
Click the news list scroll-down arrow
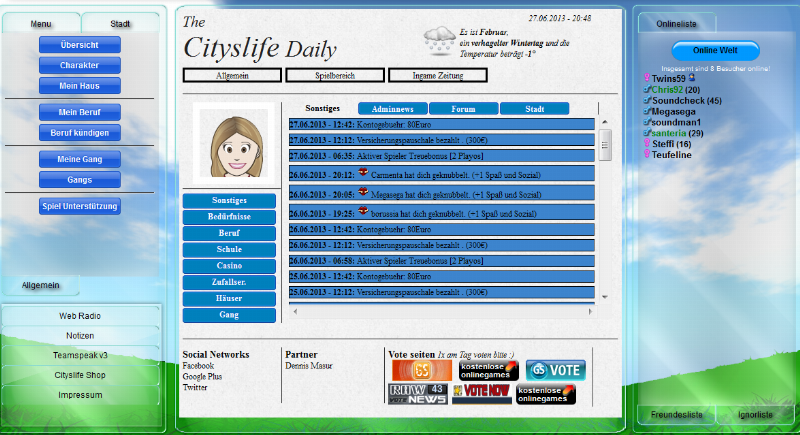605,297
